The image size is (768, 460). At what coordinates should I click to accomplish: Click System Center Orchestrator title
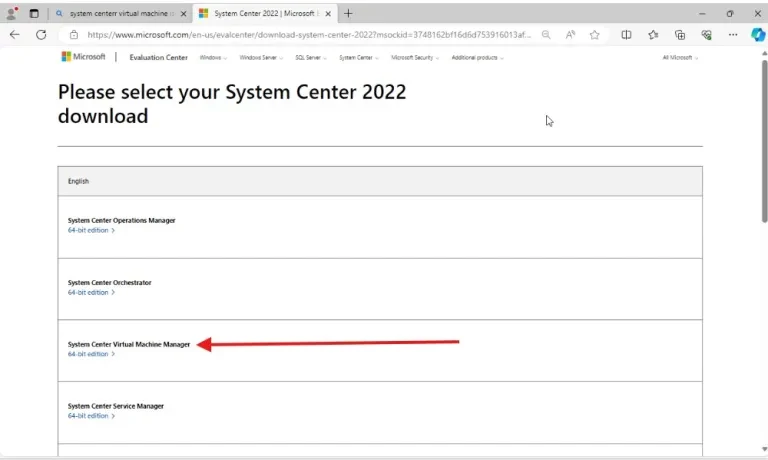[109, 283]
